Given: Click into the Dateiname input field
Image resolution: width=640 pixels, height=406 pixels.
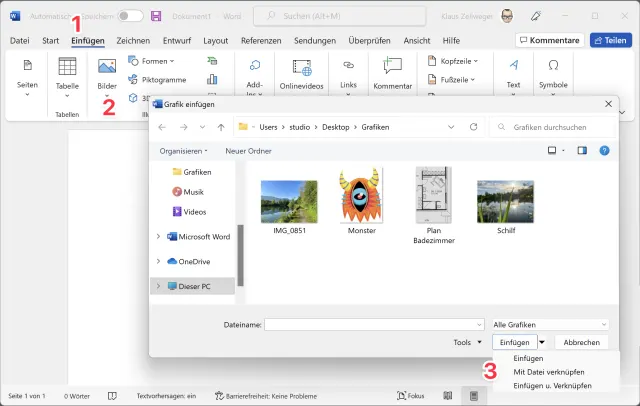Looking at the screenshot, I should point(370,324).
